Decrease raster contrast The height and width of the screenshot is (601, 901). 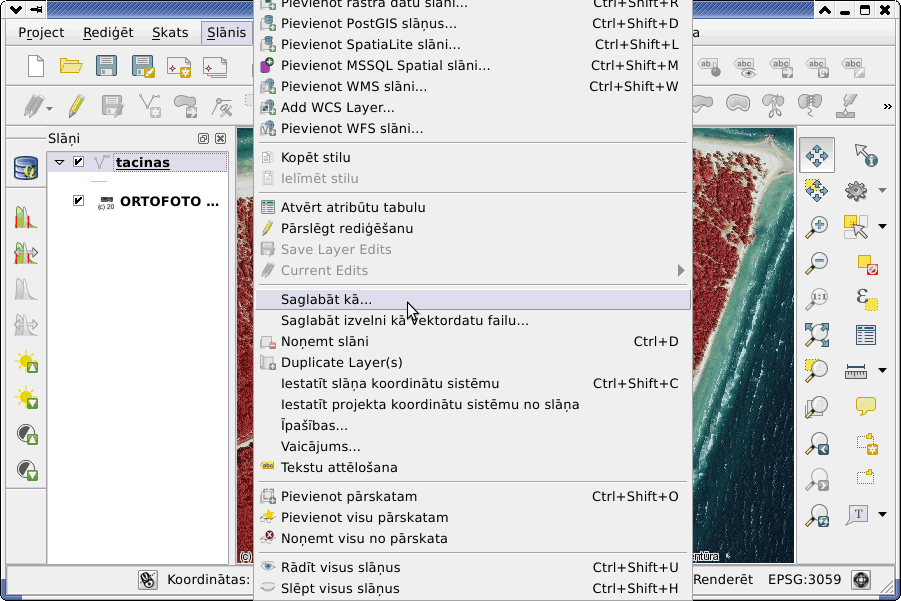(26, 469)
